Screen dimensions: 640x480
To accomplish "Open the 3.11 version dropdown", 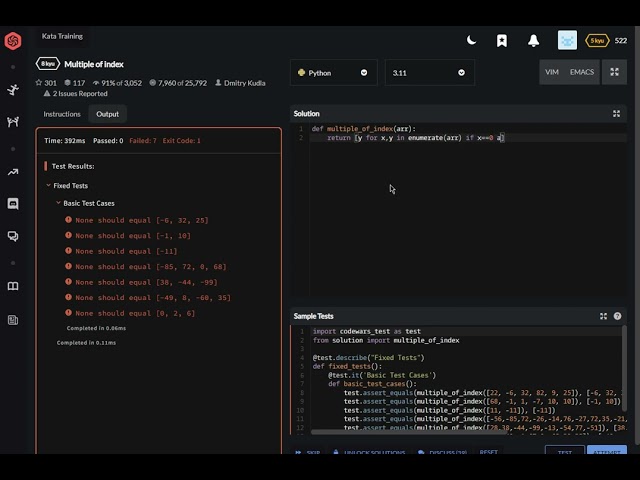I will point(429,73).
